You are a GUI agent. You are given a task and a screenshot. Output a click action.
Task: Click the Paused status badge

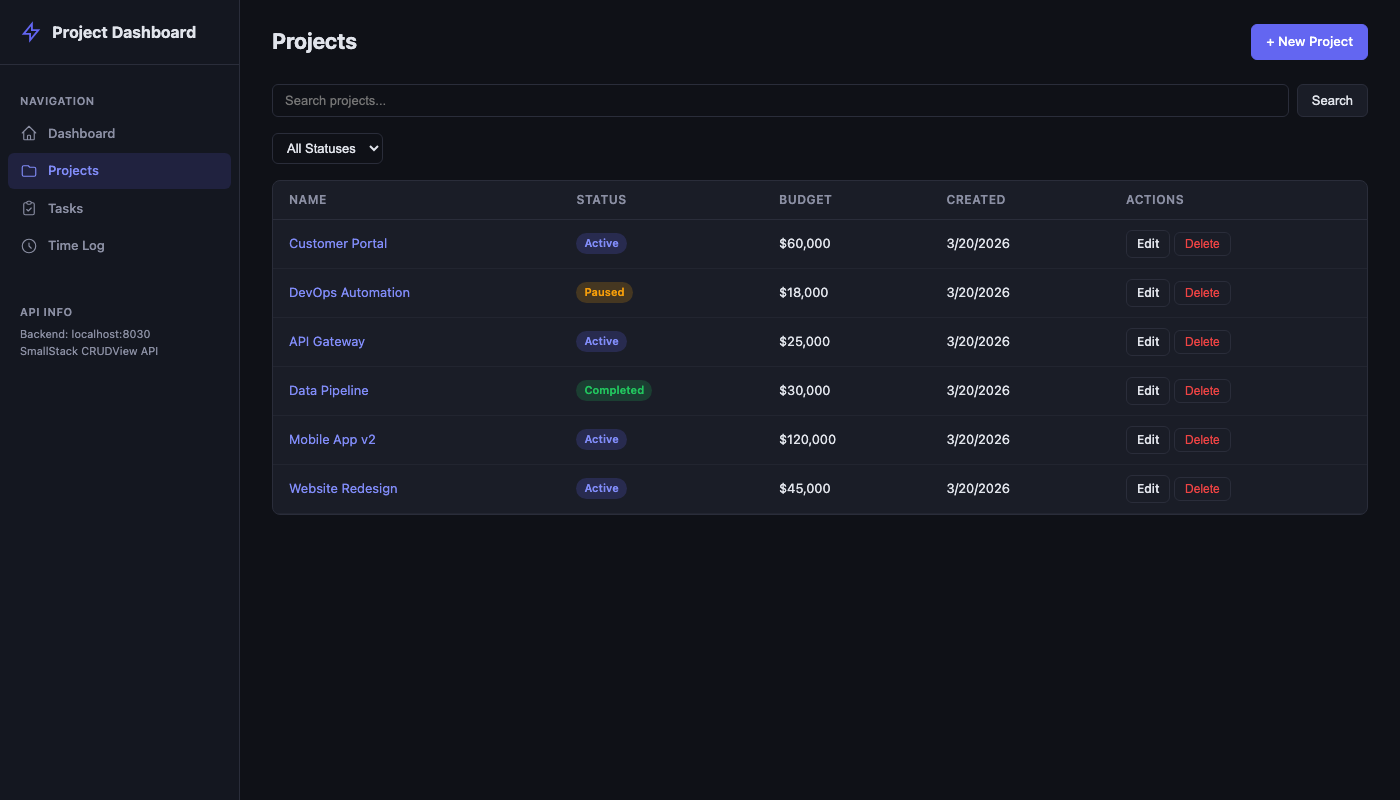point(604,292)
